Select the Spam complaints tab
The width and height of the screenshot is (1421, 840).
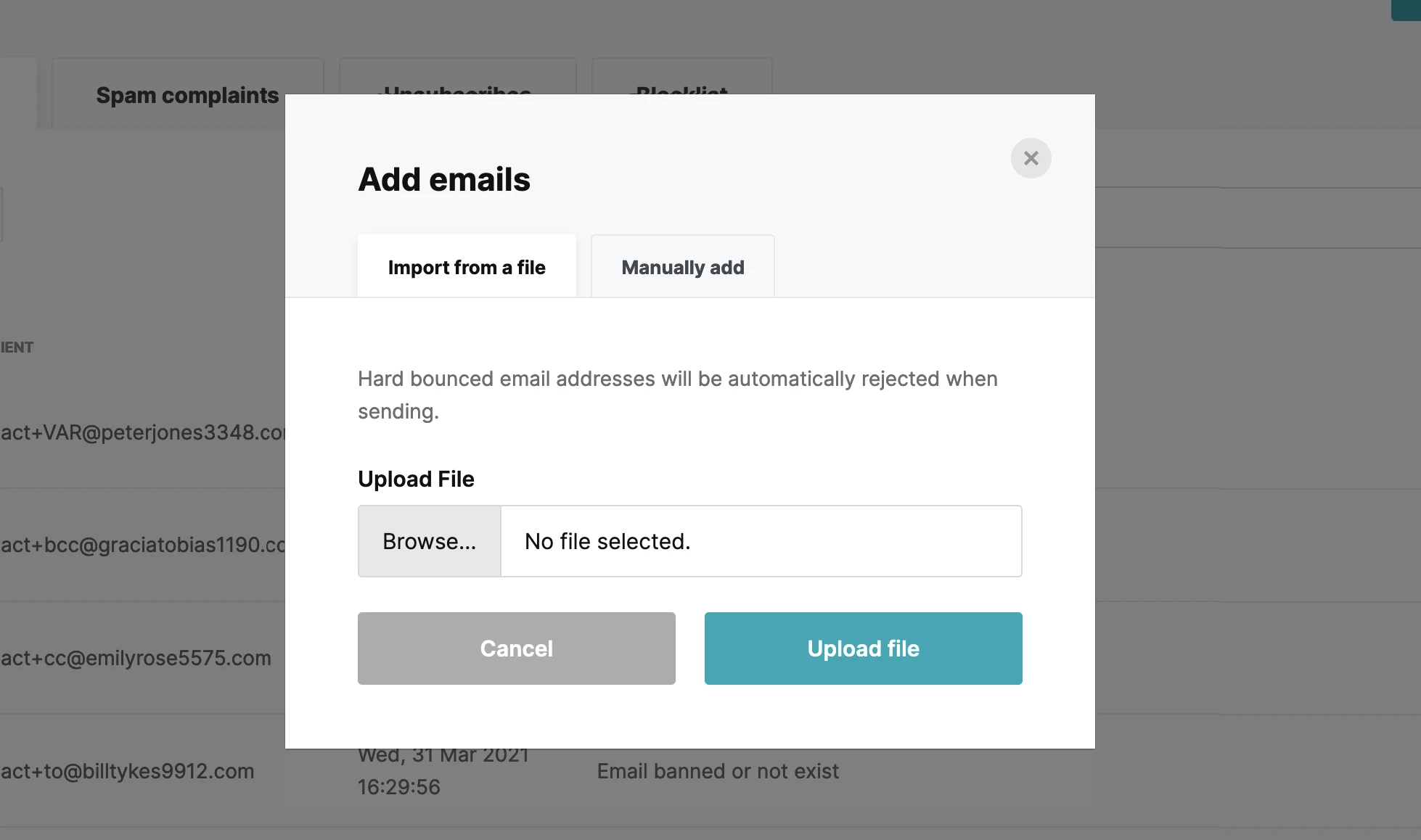pyautogui.click(x=187, y=94)
